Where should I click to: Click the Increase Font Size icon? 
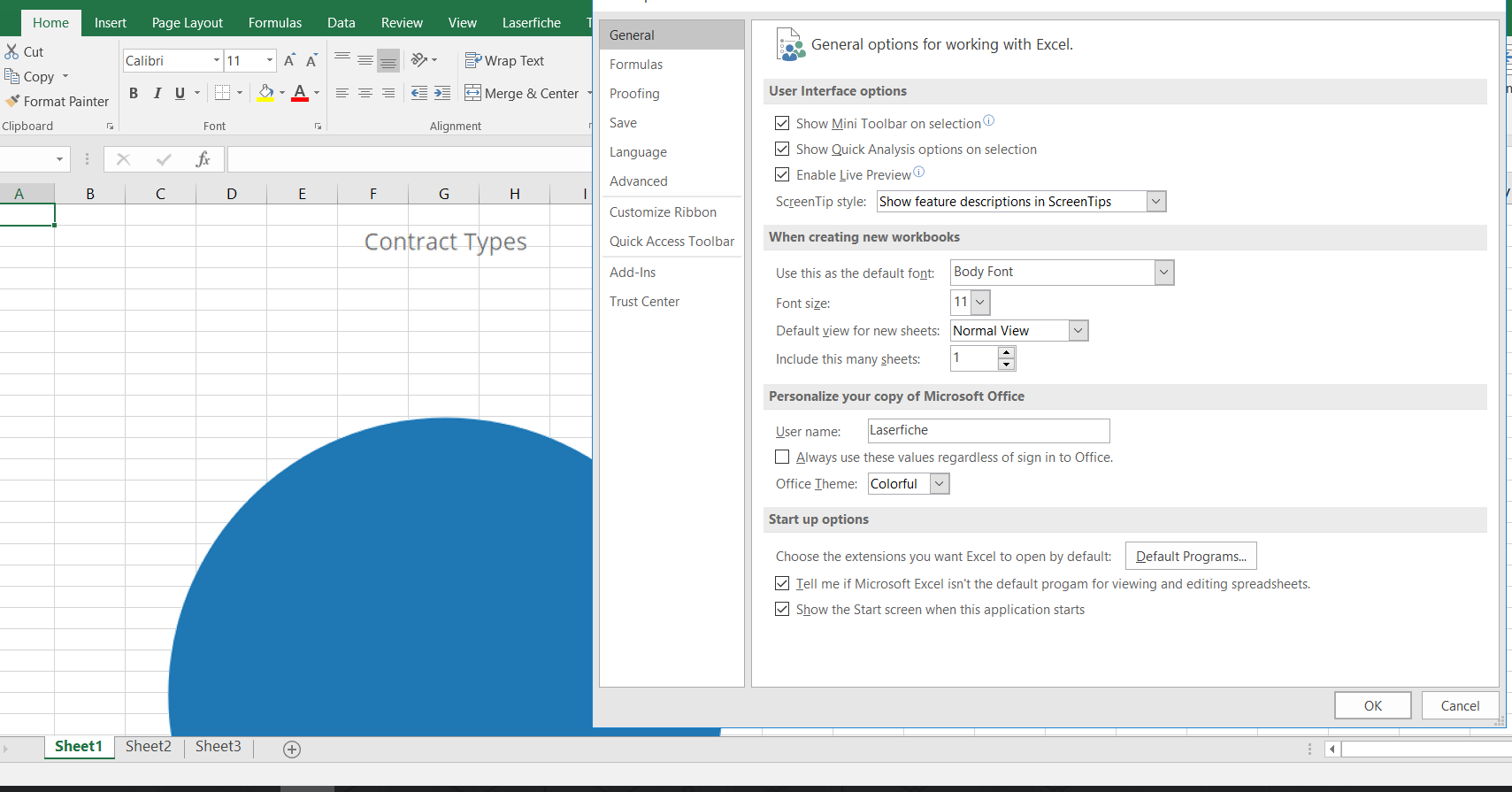click(x=289, y=60)
